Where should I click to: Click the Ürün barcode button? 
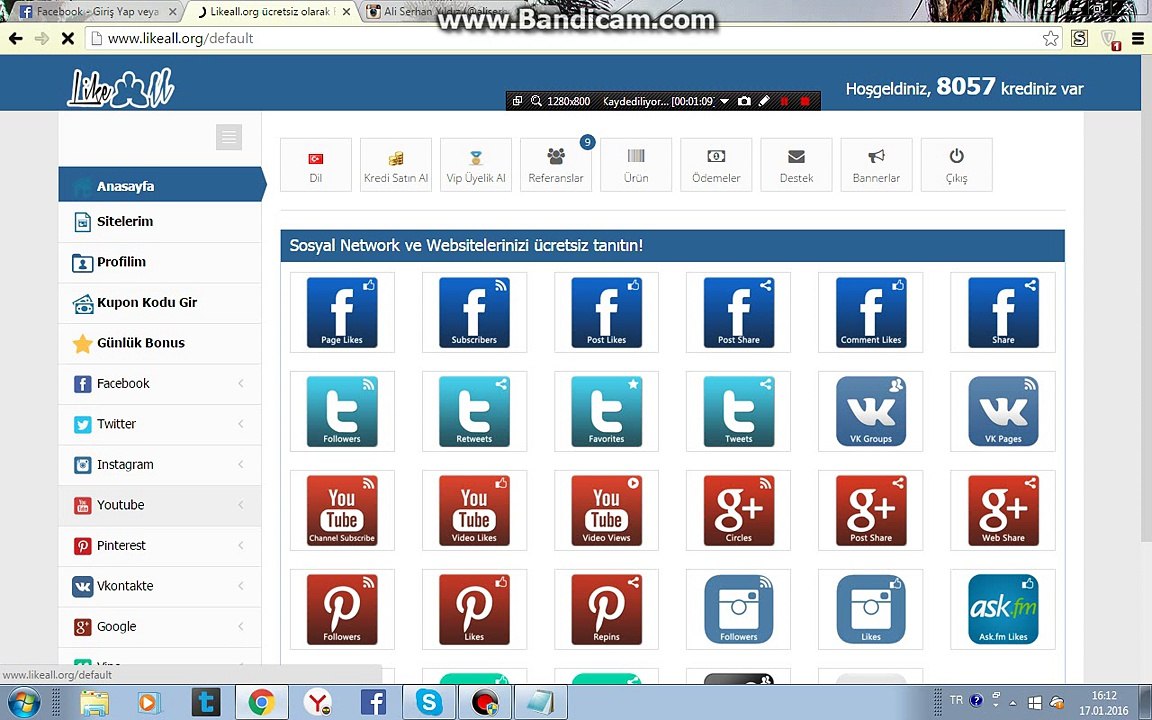[x=636, y=165]
